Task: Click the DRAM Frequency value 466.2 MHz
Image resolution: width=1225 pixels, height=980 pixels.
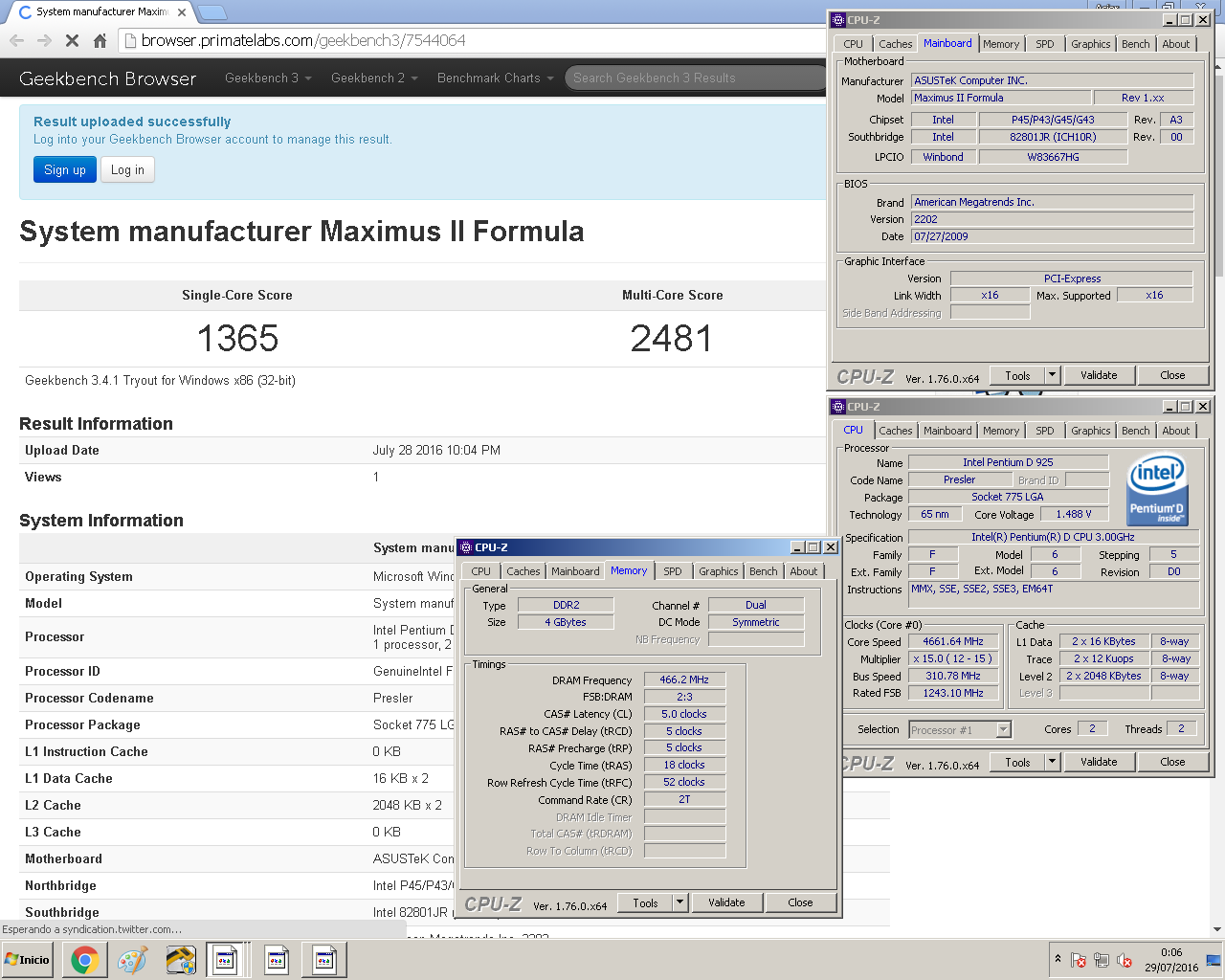Action: tap(684, 679)
